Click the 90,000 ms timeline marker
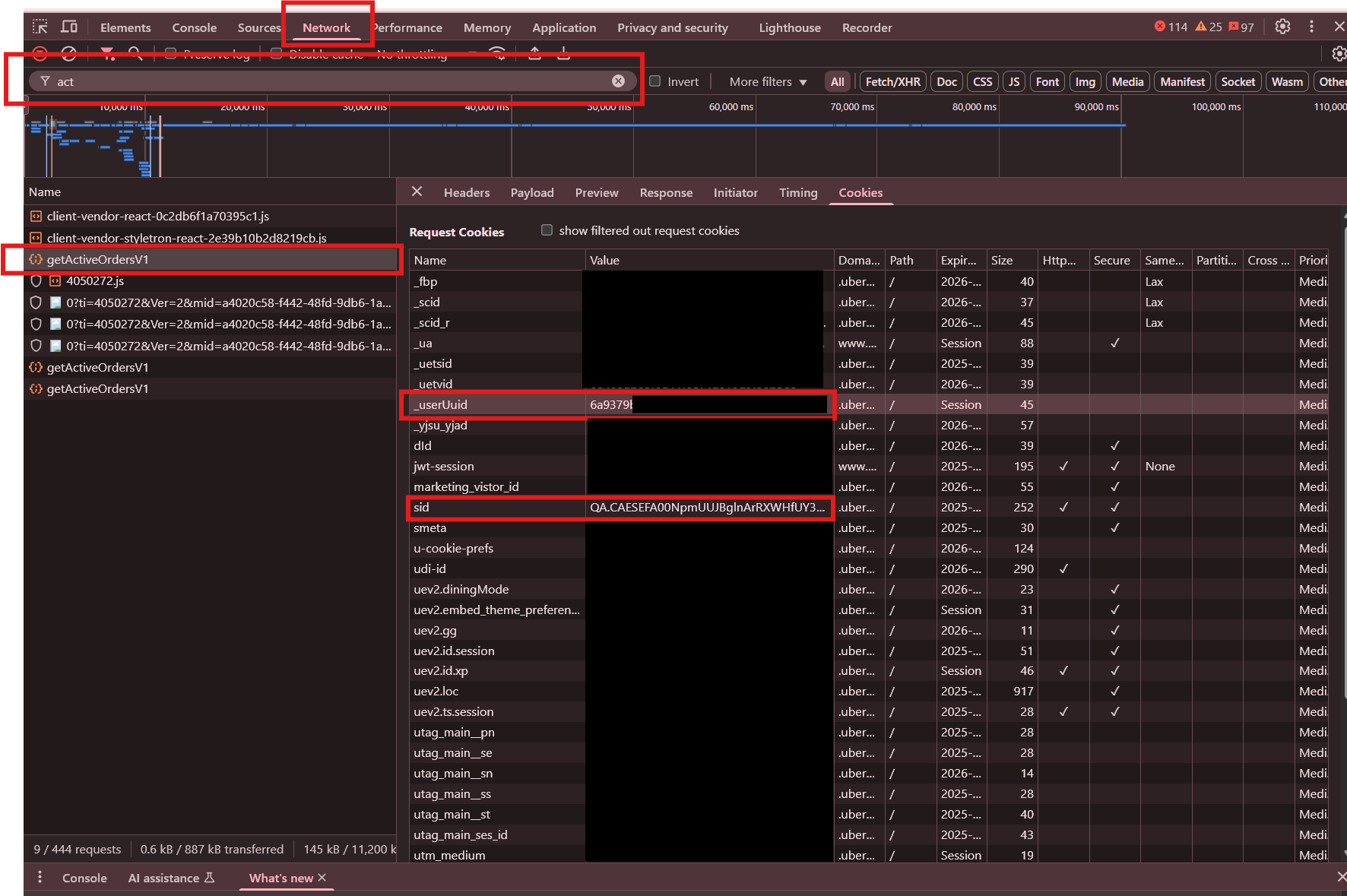This screenshot has width=1347, height=896. click(1096, 107)
